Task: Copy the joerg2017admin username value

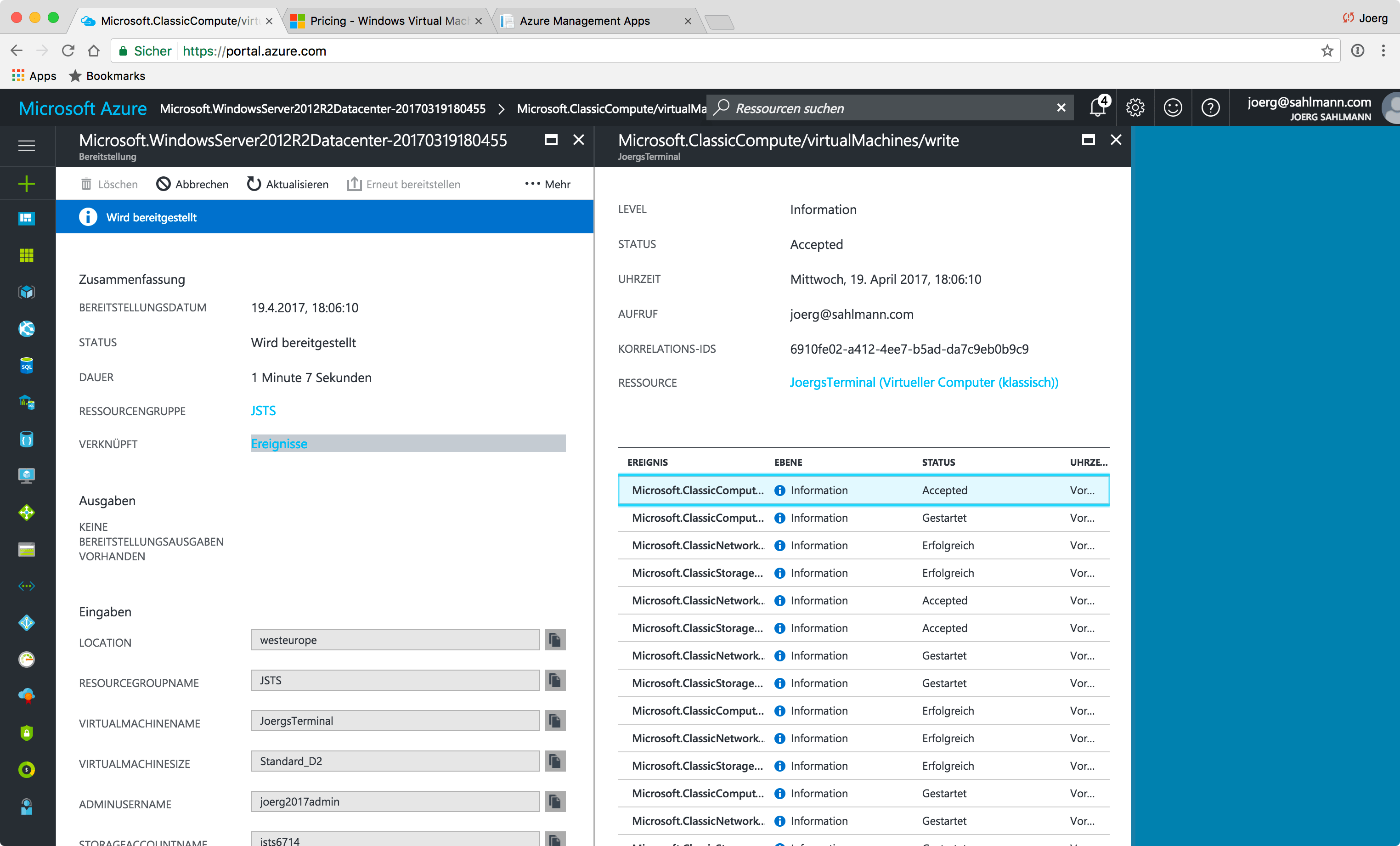Action: (555, 801)
